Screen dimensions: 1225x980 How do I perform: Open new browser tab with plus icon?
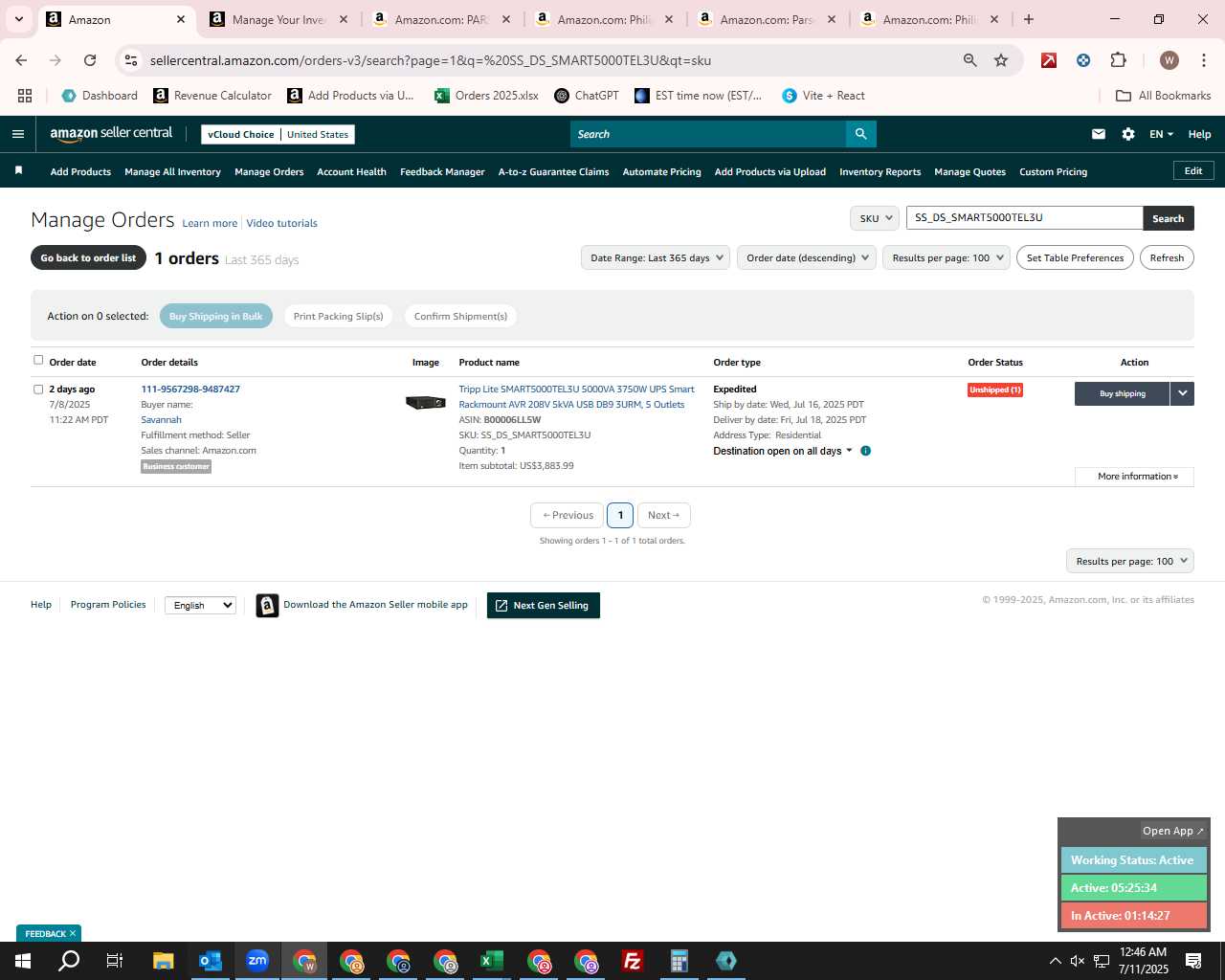pos(1029,19)
